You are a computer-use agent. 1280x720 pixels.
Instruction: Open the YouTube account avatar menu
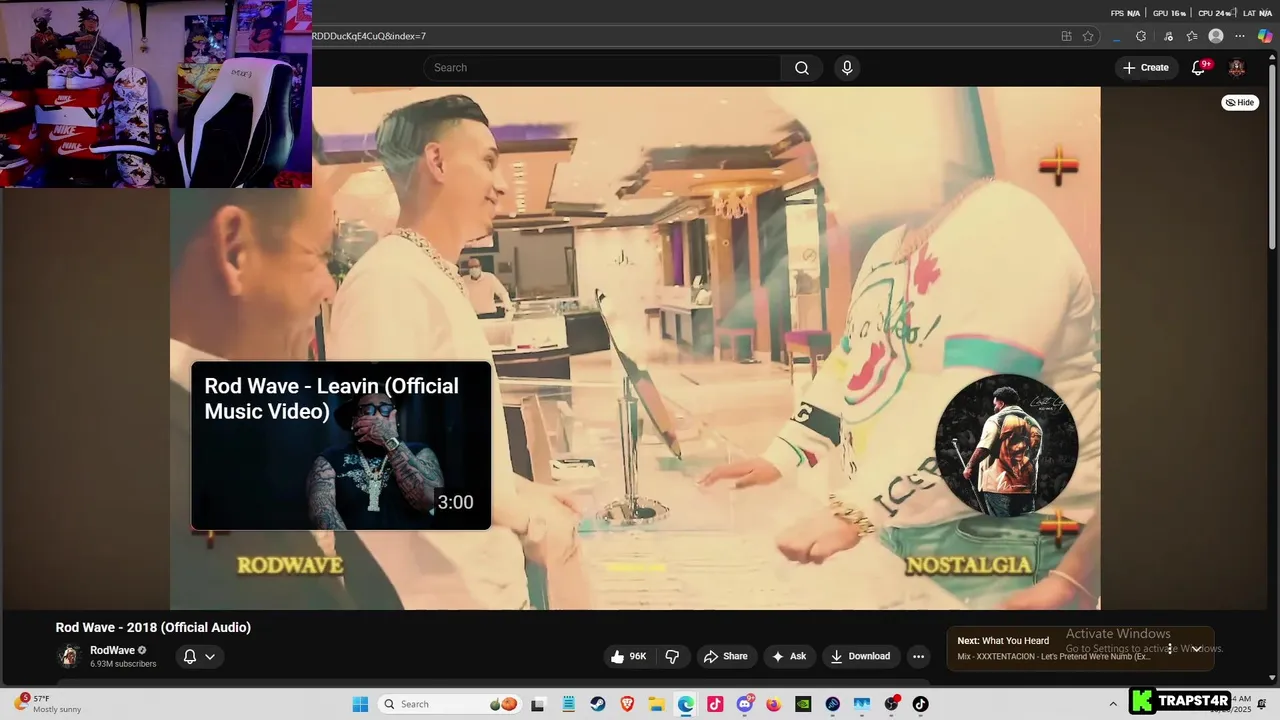pyautogui.click(x=1237, y=68)
